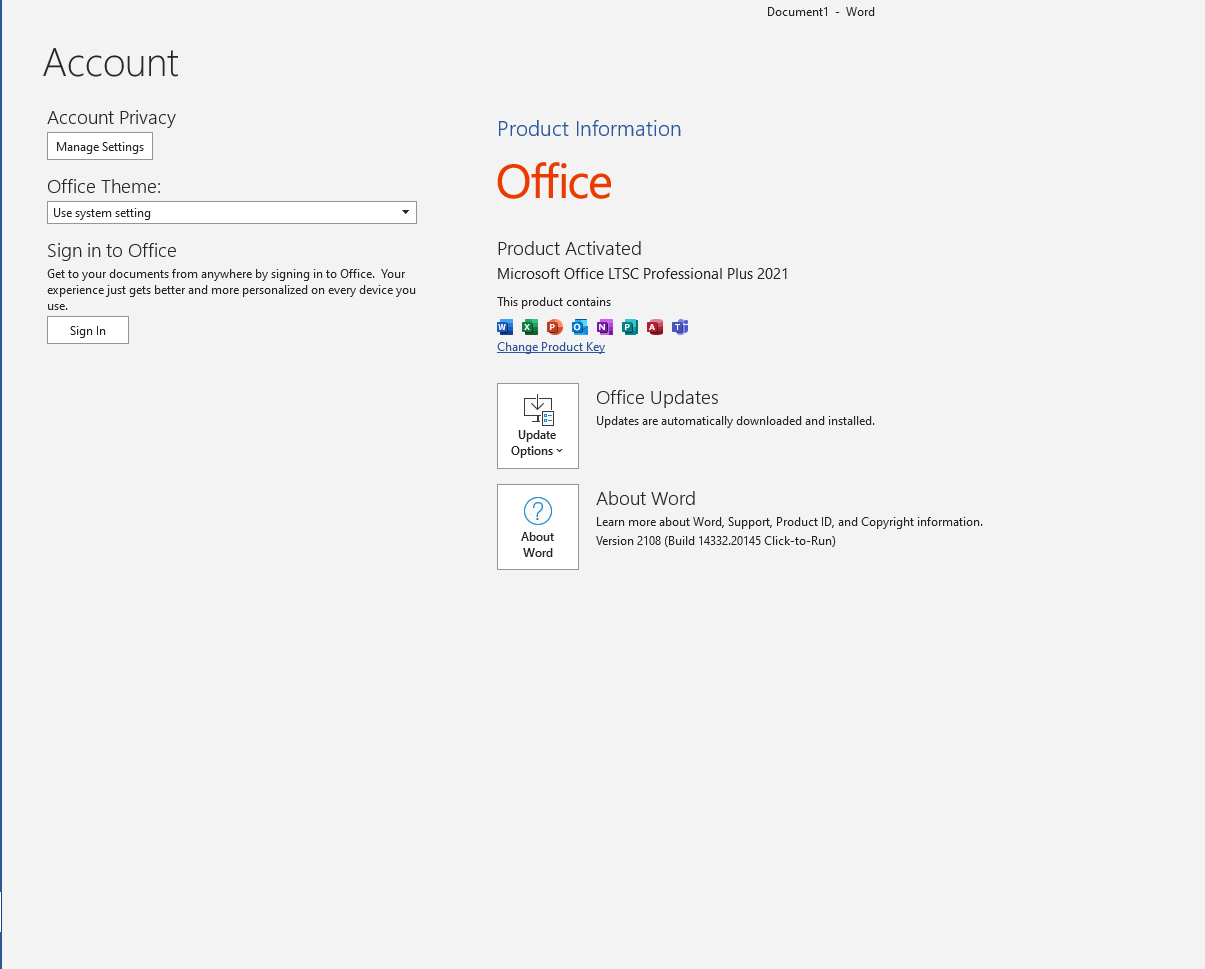The height and width of the screenshot is (969, 1205).
Task: Open the About Word dialog
Action: point(538,527)
